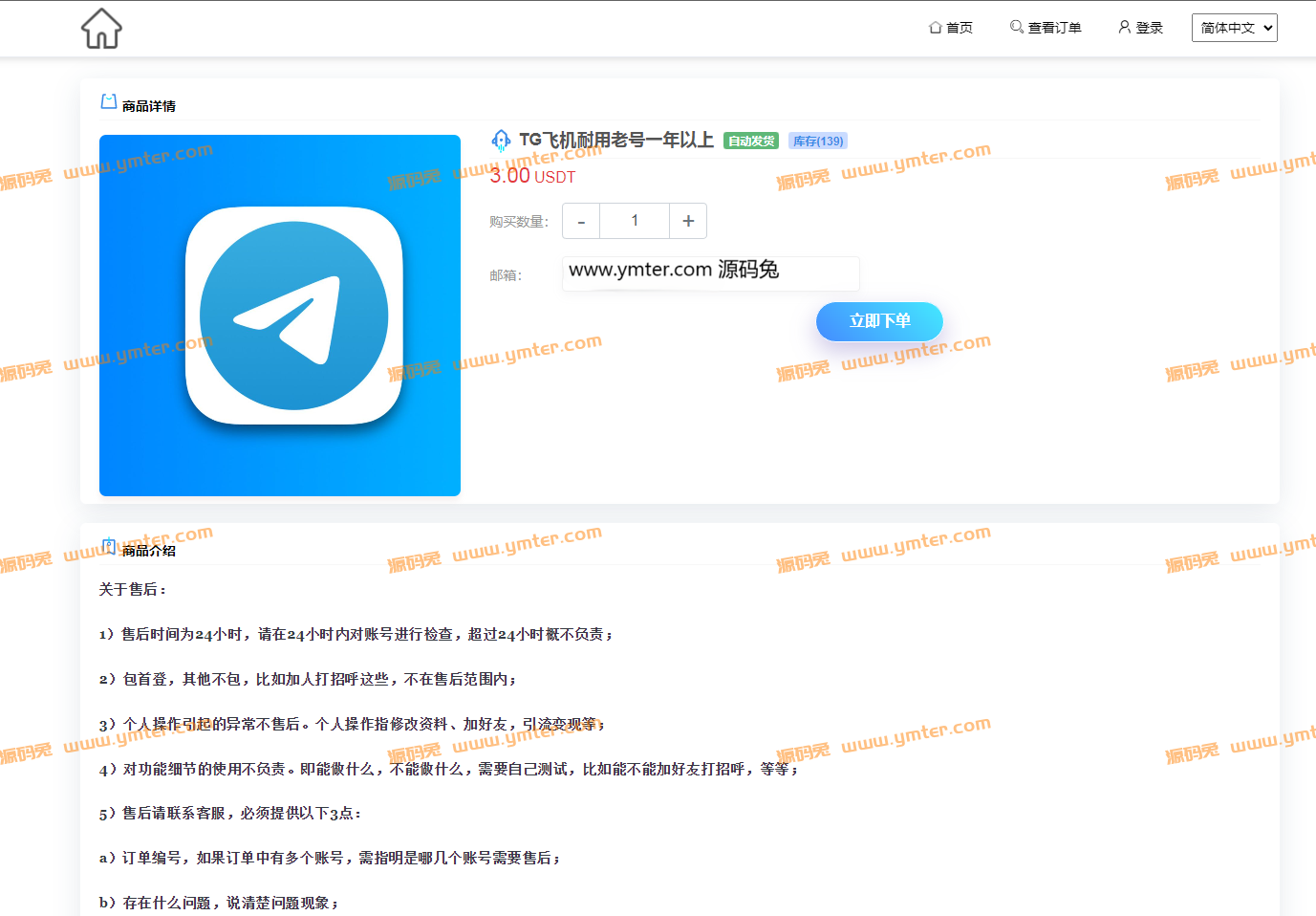Image resolution: width=1316 pixels, height=916 pixels.
Task: Click the quantity input field
Action: pyautogui.click(x=635, y=221)
